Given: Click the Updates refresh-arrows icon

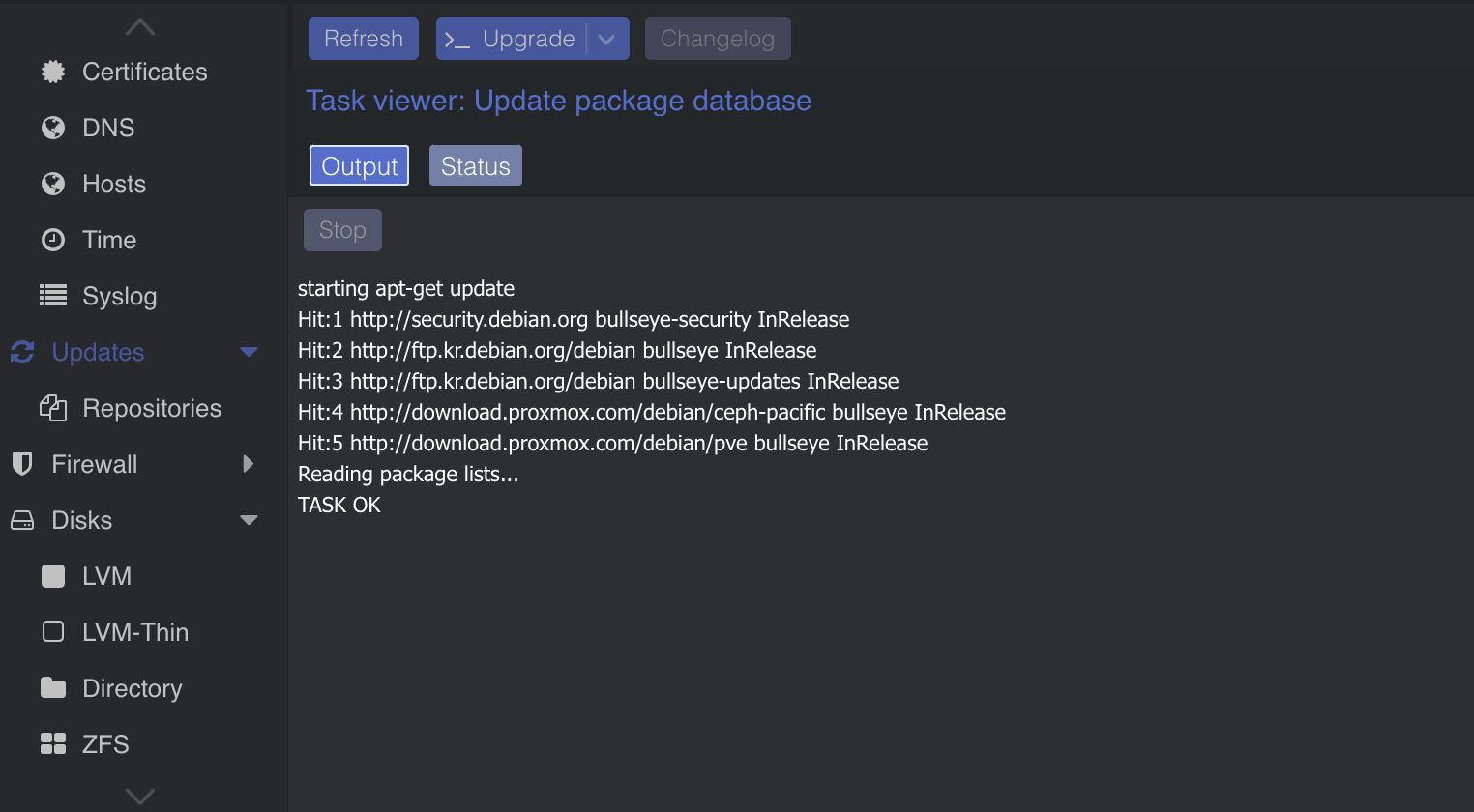Looking at the screenshot, I should pos(22,352).
